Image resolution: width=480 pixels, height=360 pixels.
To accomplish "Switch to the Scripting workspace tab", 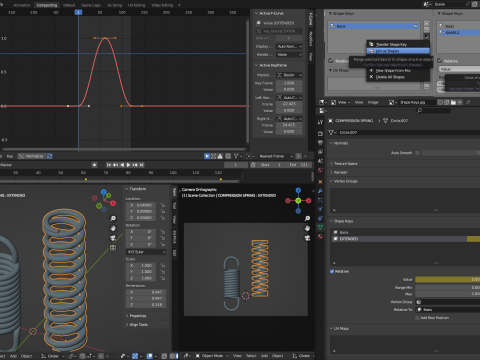I will coord(114,5).
